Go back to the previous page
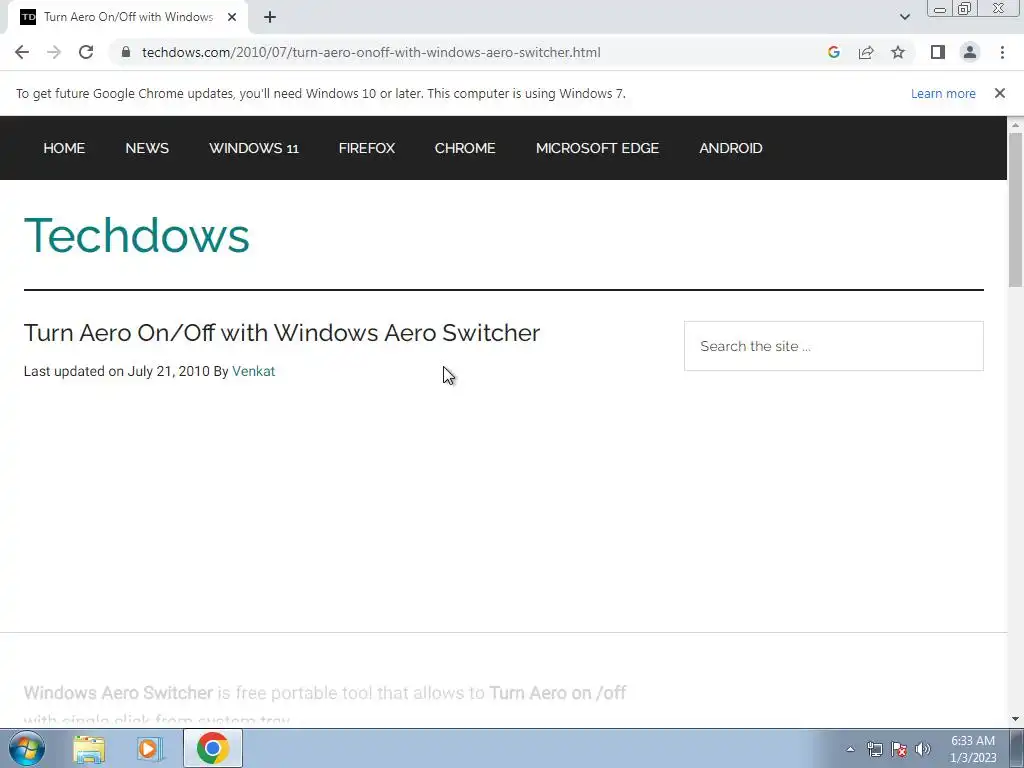Image resolution: width=1024 pixels, height=768 pixels. coord(22,52)
